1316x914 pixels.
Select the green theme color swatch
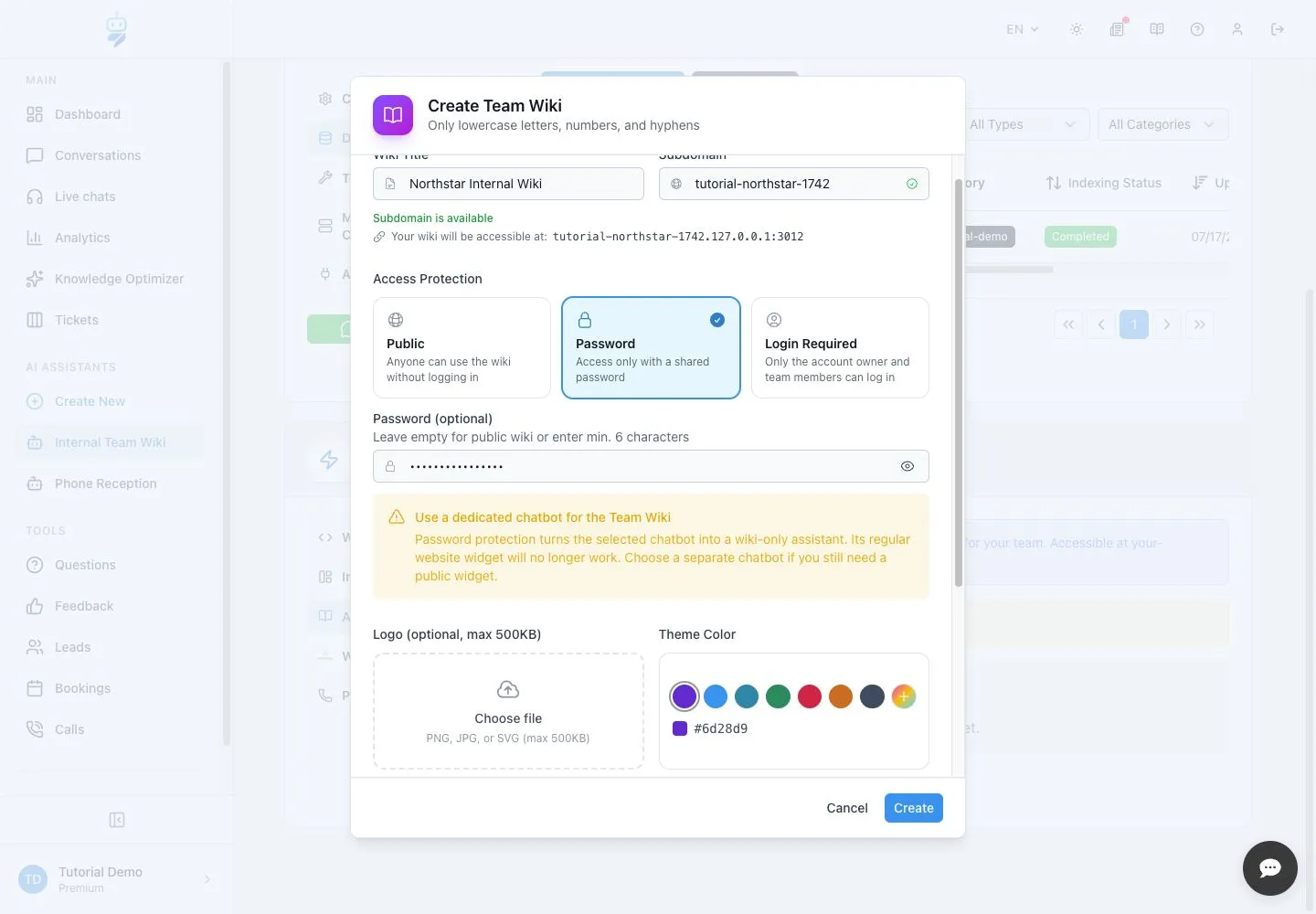pyautogui.click(x=778, y=696)
